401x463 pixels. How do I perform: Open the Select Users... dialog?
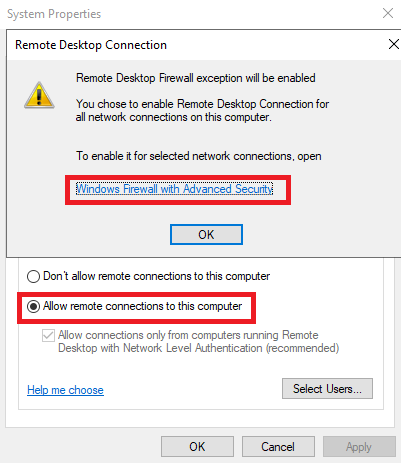pos(327,389)
